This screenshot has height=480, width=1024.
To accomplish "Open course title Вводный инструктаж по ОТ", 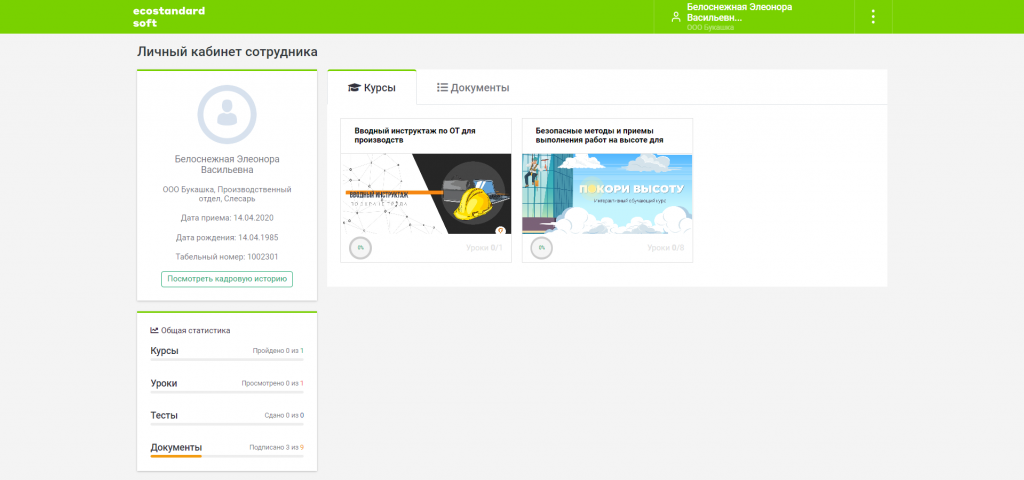I will (414, 135).
